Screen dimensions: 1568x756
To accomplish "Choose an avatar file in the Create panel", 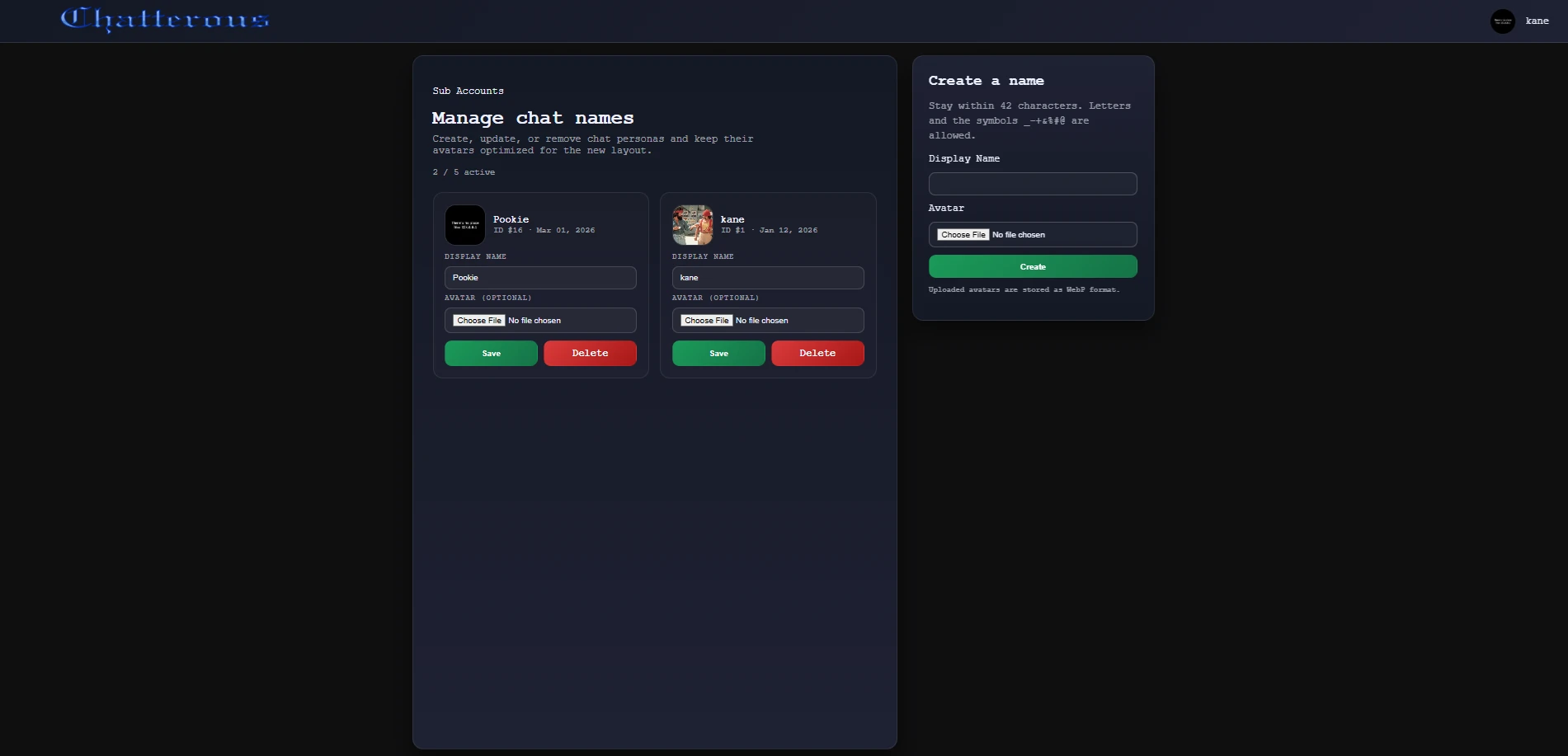I will coord(962,234).
